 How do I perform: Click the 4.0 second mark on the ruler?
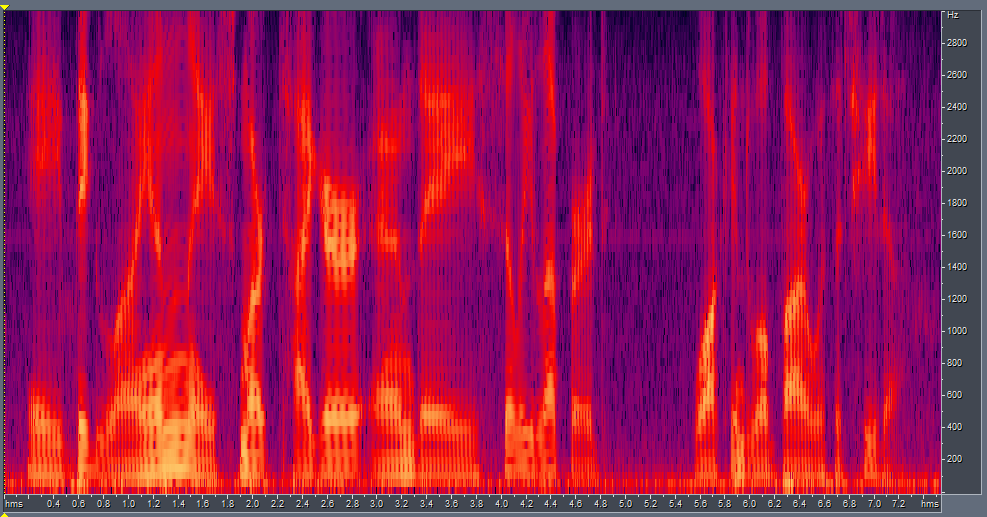coord(501,504)
